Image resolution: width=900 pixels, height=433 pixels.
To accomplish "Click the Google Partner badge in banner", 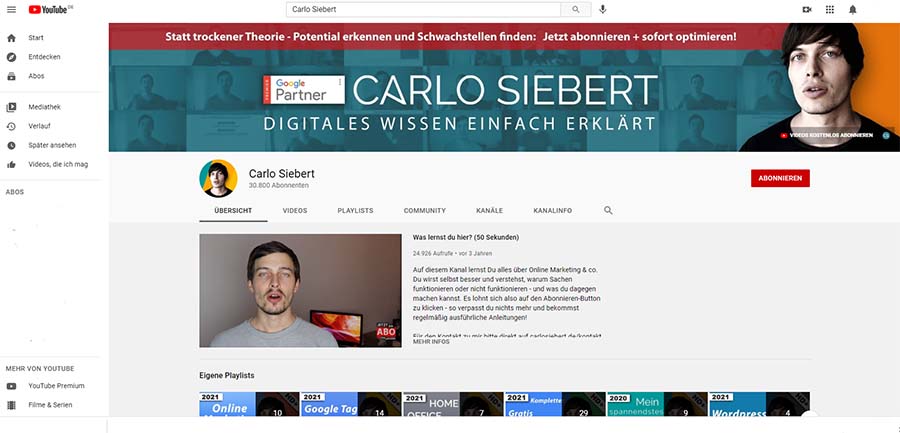I will click(x=304, y=90).
